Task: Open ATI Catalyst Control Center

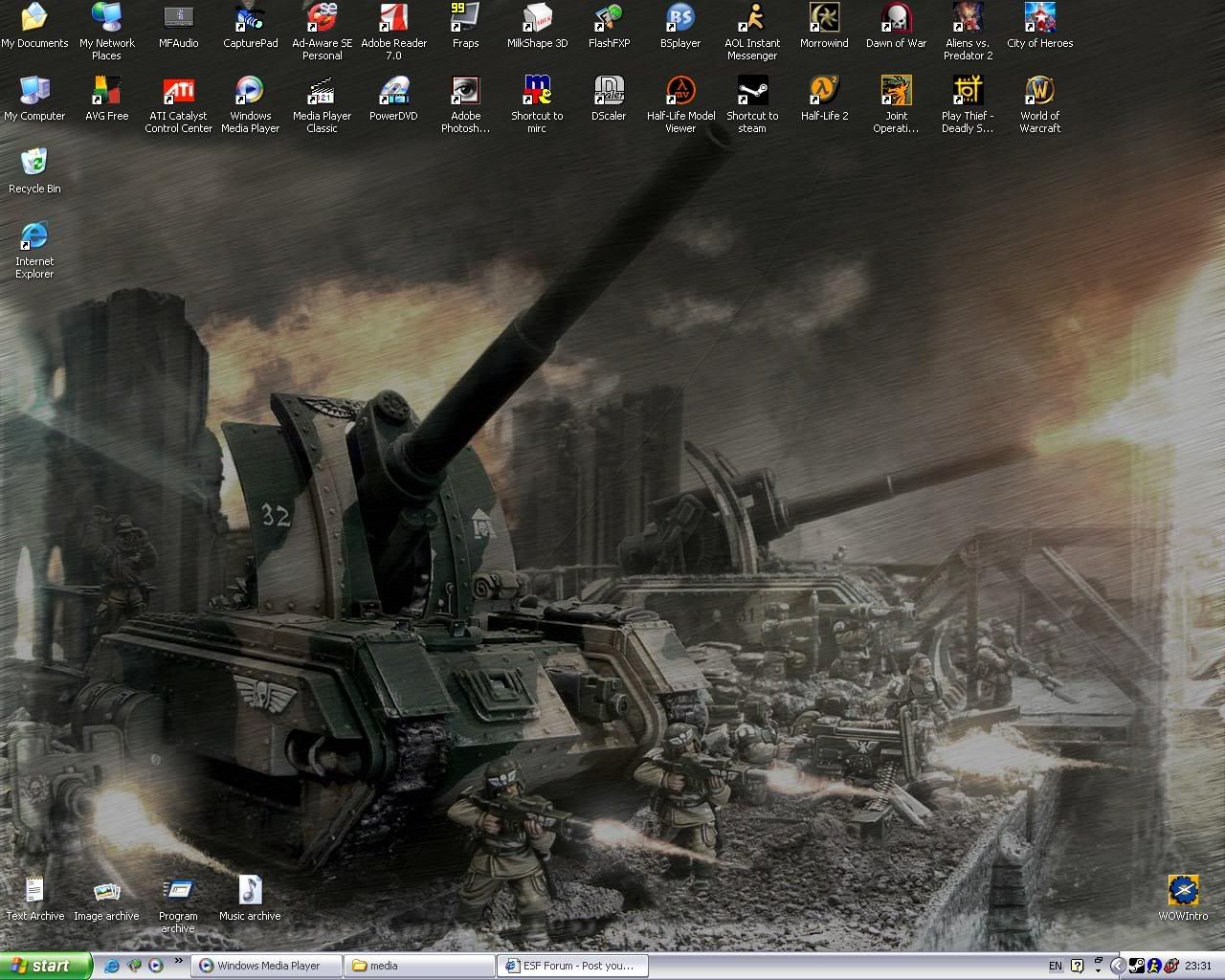Action: click(x=178, y=104)
